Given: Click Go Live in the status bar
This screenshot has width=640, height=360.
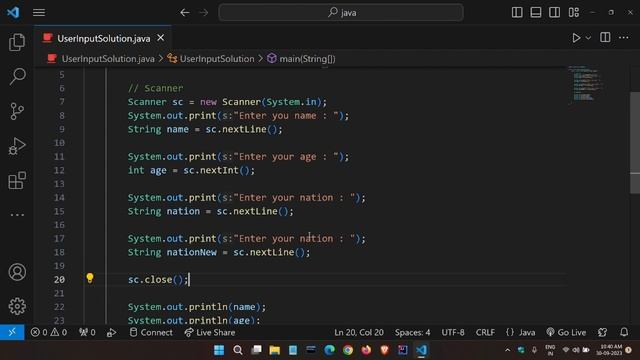Looking at the screenshot, I should click(x=566, y=332).
